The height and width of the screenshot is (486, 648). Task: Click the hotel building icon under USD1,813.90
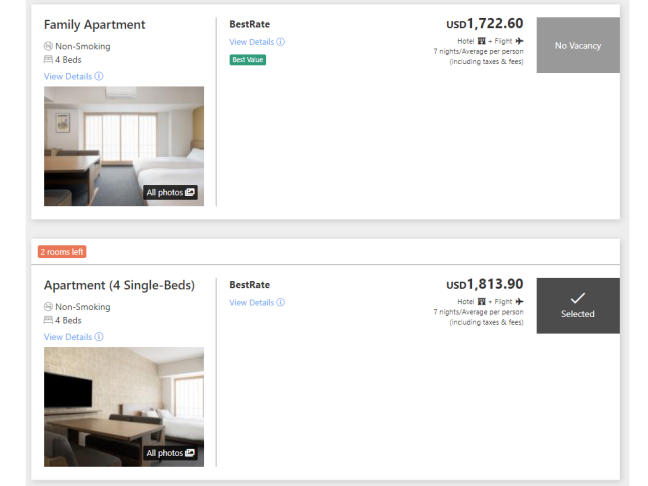click(x=481, y=301)
